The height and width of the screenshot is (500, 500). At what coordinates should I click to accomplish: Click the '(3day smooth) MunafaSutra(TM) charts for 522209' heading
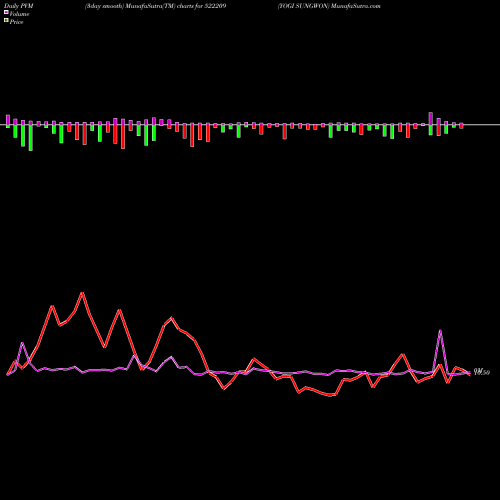(x=155, y=6)
